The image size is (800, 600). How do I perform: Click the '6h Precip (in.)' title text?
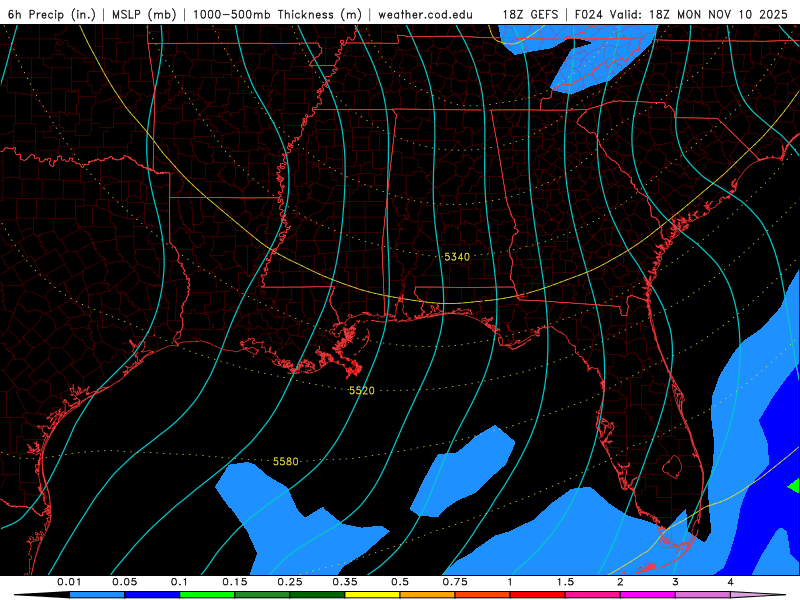52,14
